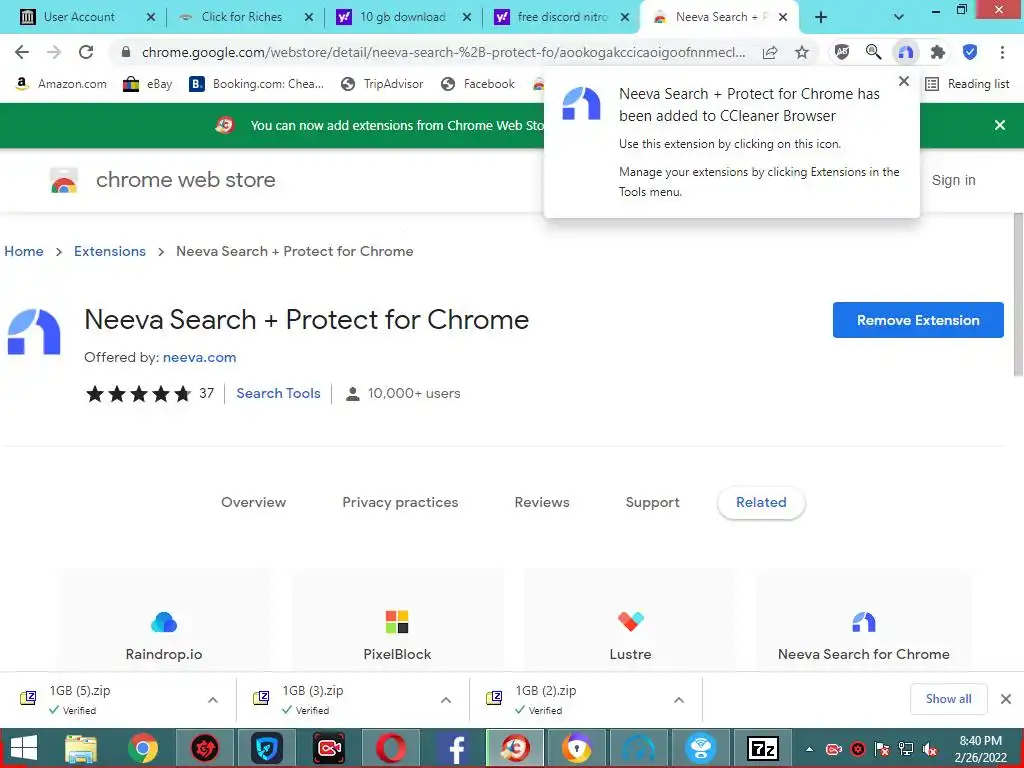Image resolution: width=1024 pixels, height=768 pixels.
Task: Open the browser three-dot menu
Action: point(1002,52)
